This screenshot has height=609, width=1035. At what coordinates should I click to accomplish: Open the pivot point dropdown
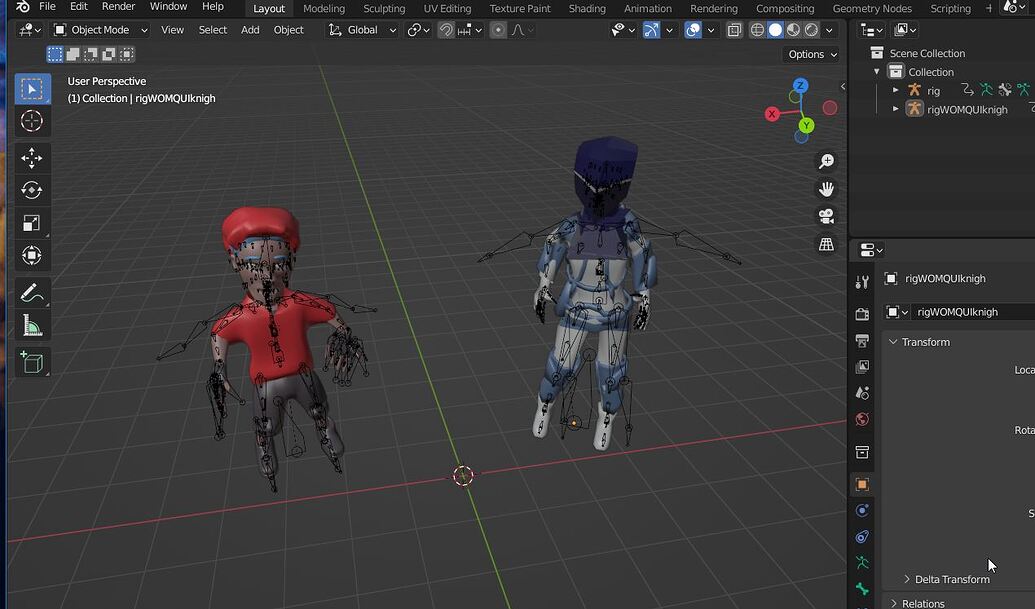tap(418, 30)
